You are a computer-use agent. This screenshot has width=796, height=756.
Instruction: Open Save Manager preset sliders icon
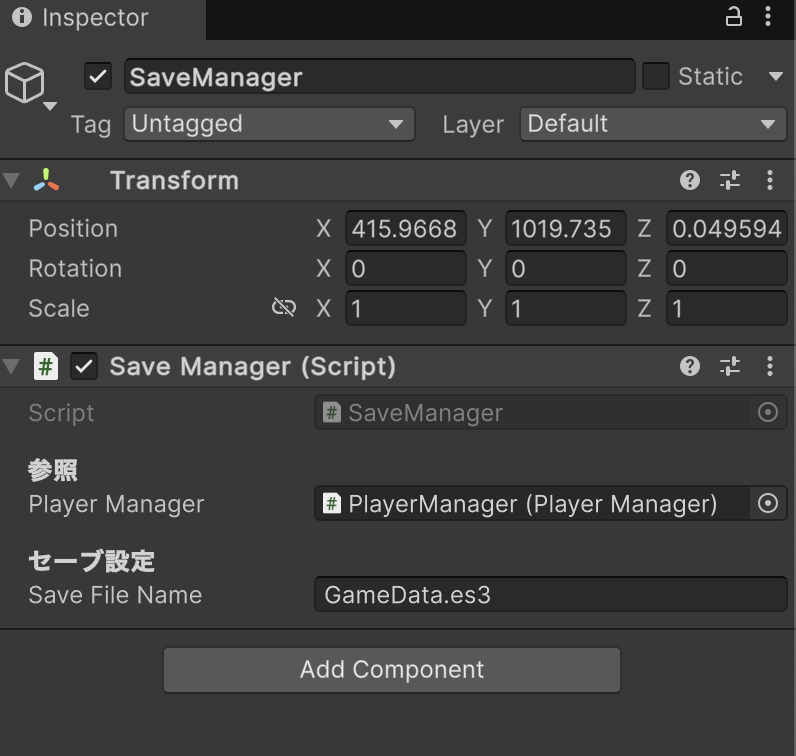(x=730, y=366)
